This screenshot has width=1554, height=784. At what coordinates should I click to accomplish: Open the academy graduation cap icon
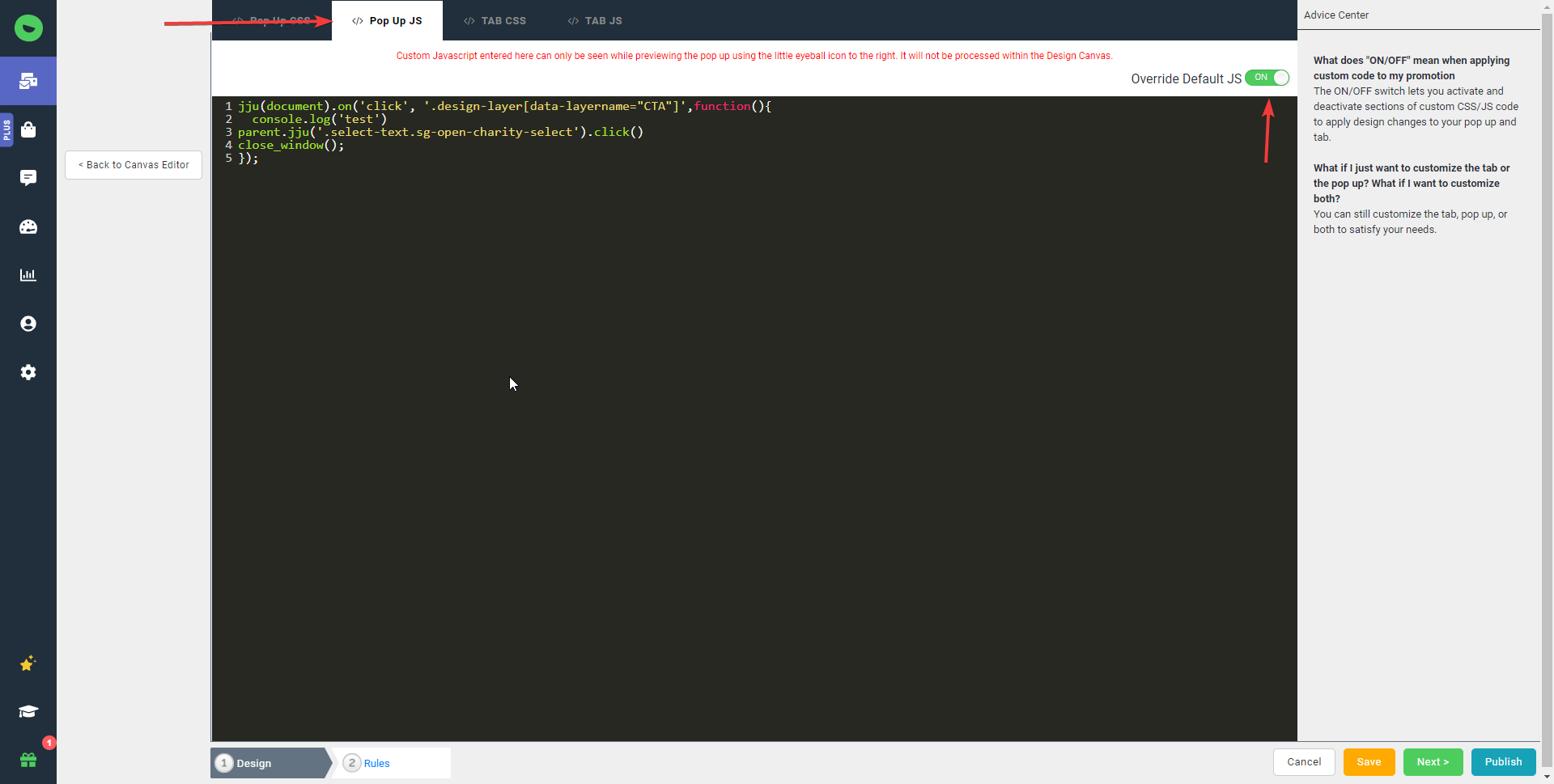click(x=28, y=711)
